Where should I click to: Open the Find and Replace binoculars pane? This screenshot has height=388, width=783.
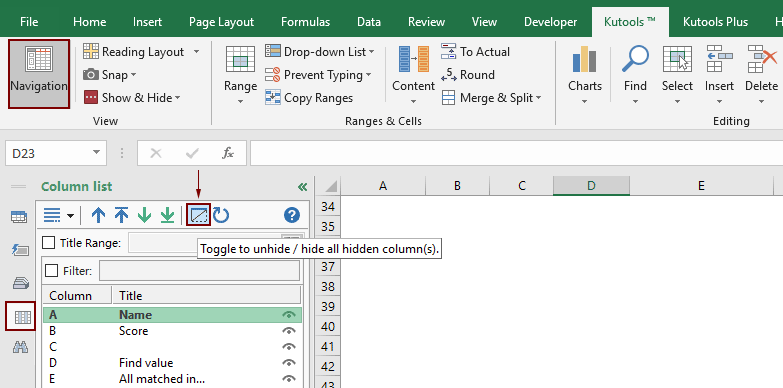coord(20,348)
